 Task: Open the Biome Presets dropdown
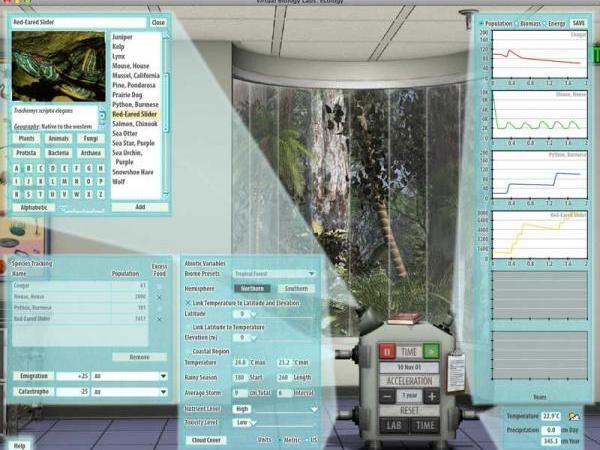coord(274,274)
